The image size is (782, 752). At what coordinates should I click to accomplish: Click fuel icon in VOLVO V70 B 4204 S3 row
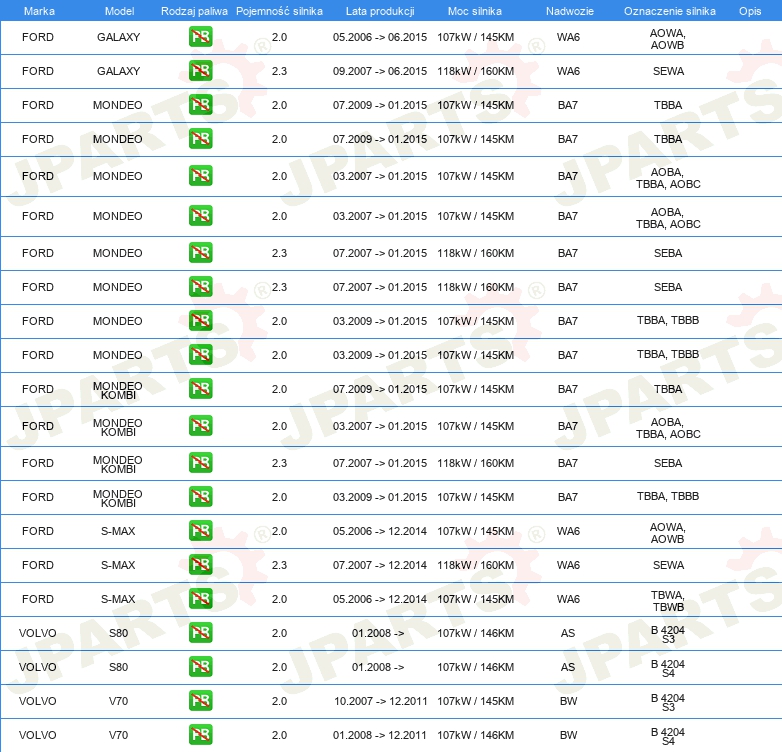click(x=200, y=700)
